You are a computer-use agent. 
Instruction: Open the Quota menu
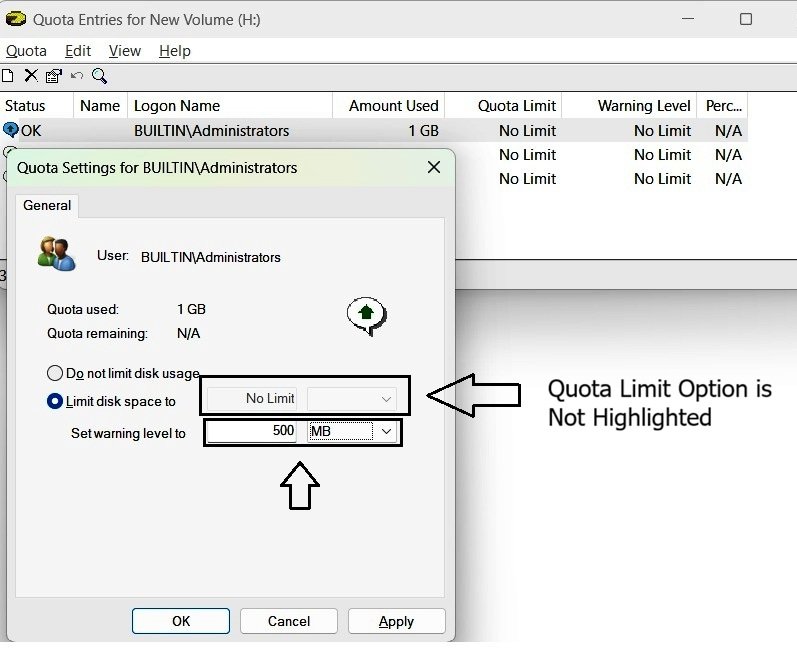click(x=26, y=51)
